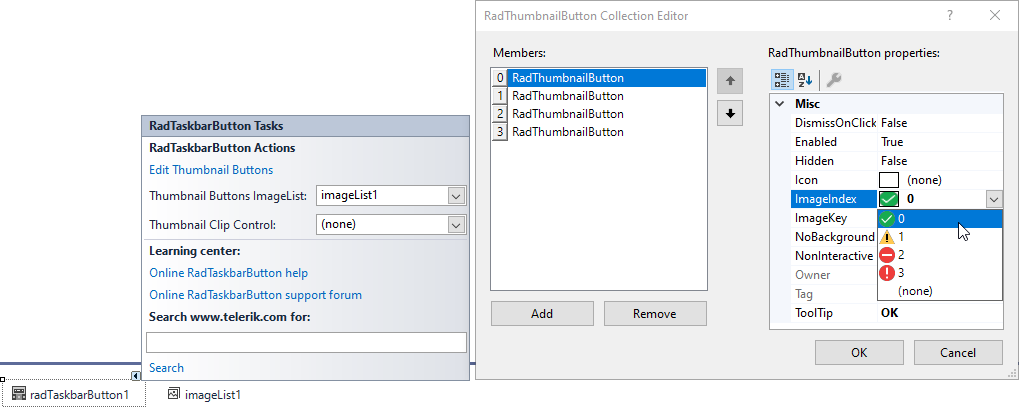Open Edit Thumbnail Buttons link
Viewport: 1019px width, 408px height.
point(211,170)
